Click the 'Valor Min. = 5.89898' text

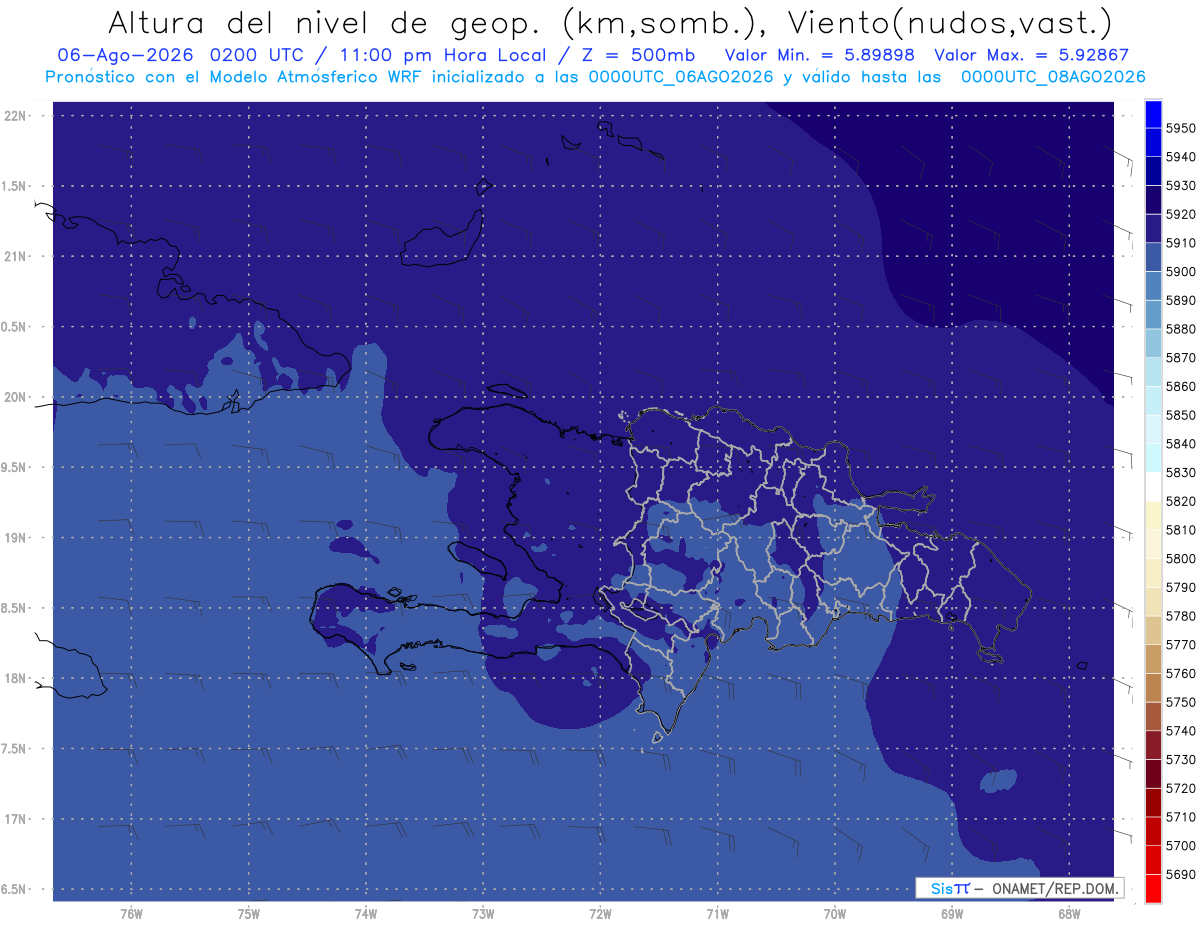point(821,55)
